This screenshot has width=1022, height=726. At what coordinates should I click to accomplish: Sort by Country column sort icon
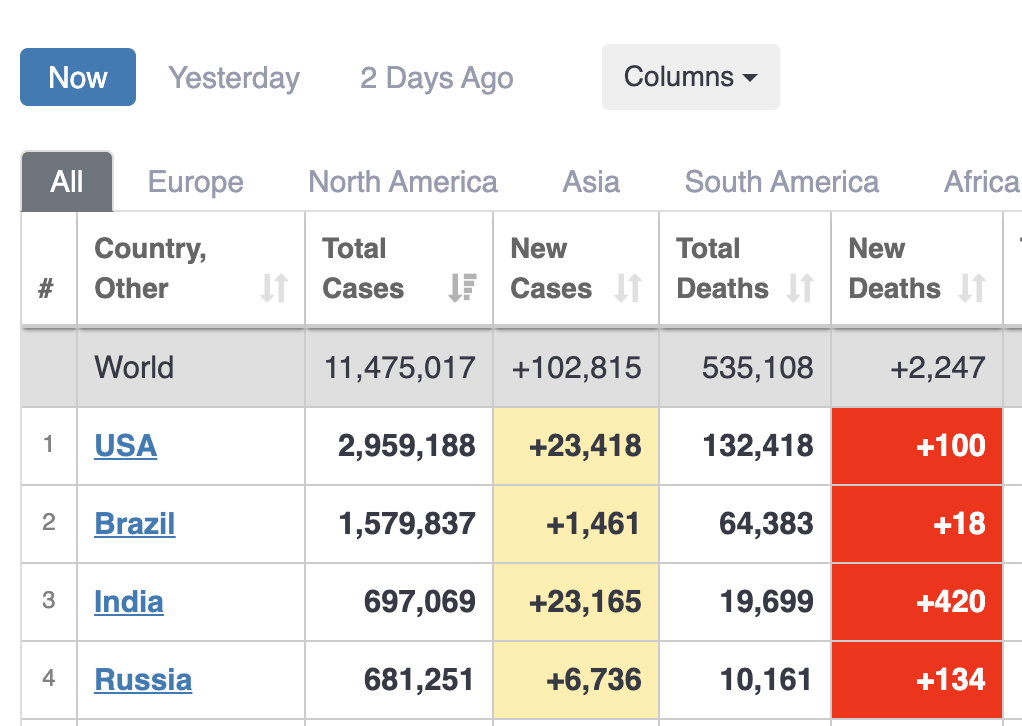274,289
